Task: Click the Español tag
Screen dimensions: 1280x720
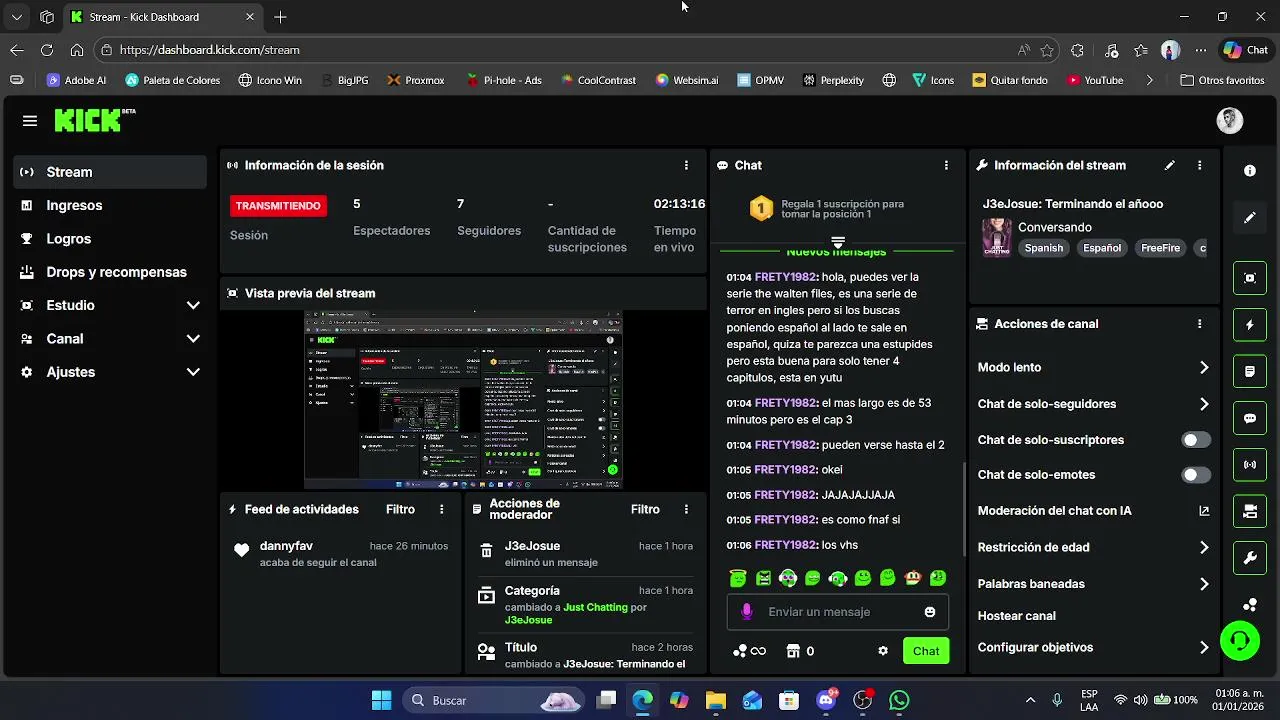Action: [x=1102, y=248]
